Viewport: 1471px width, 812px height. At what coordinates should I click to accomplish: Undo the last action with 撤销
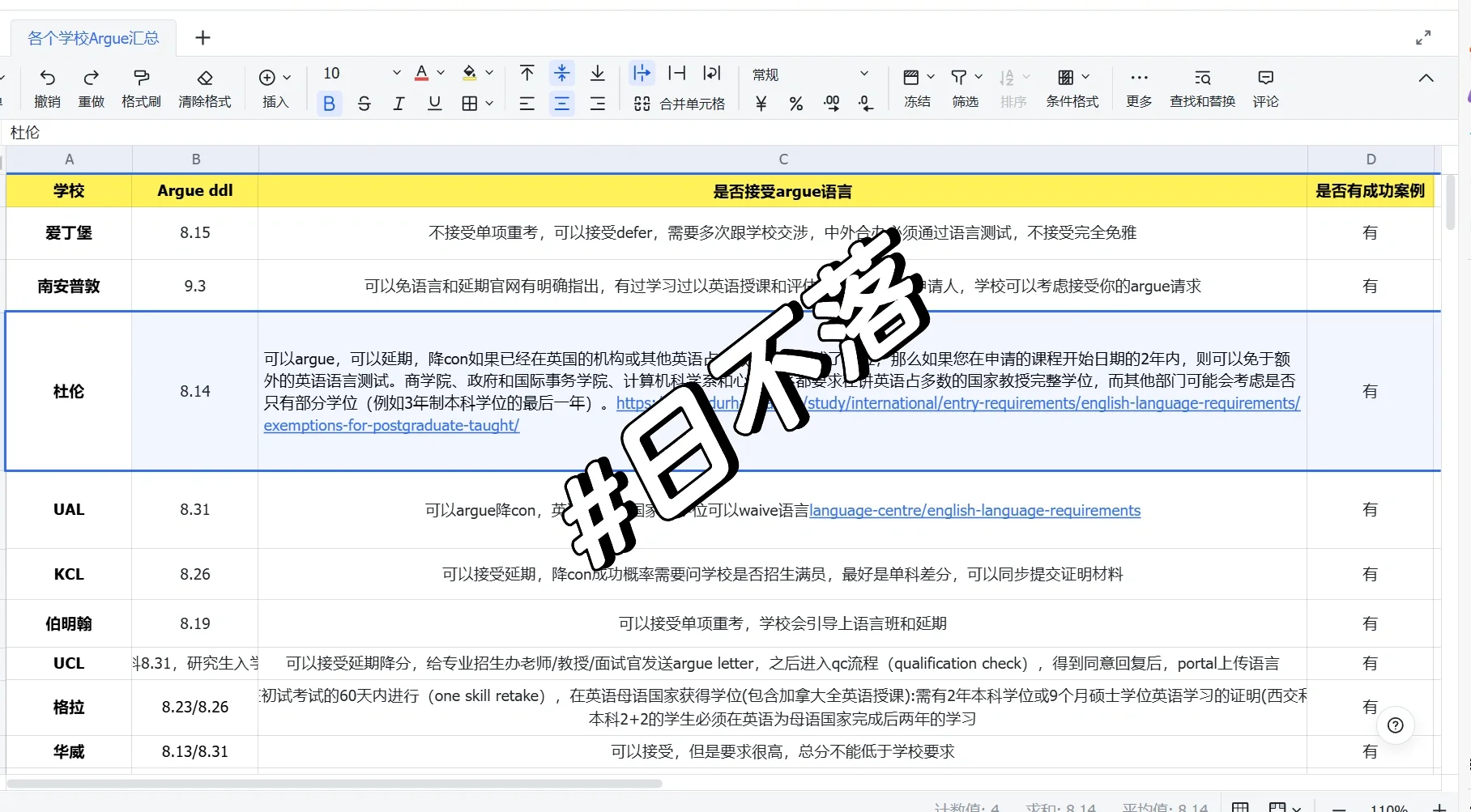pyautogui.click(x=47, y=88)
